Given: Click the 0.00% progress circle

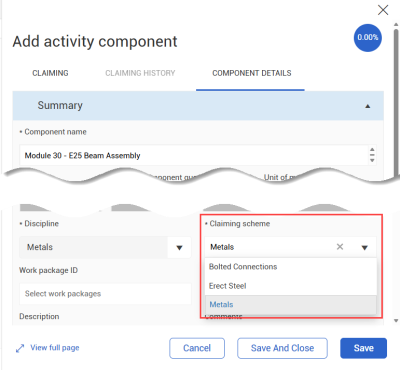Looking at the screenshot, I should [x=368, y=38].
